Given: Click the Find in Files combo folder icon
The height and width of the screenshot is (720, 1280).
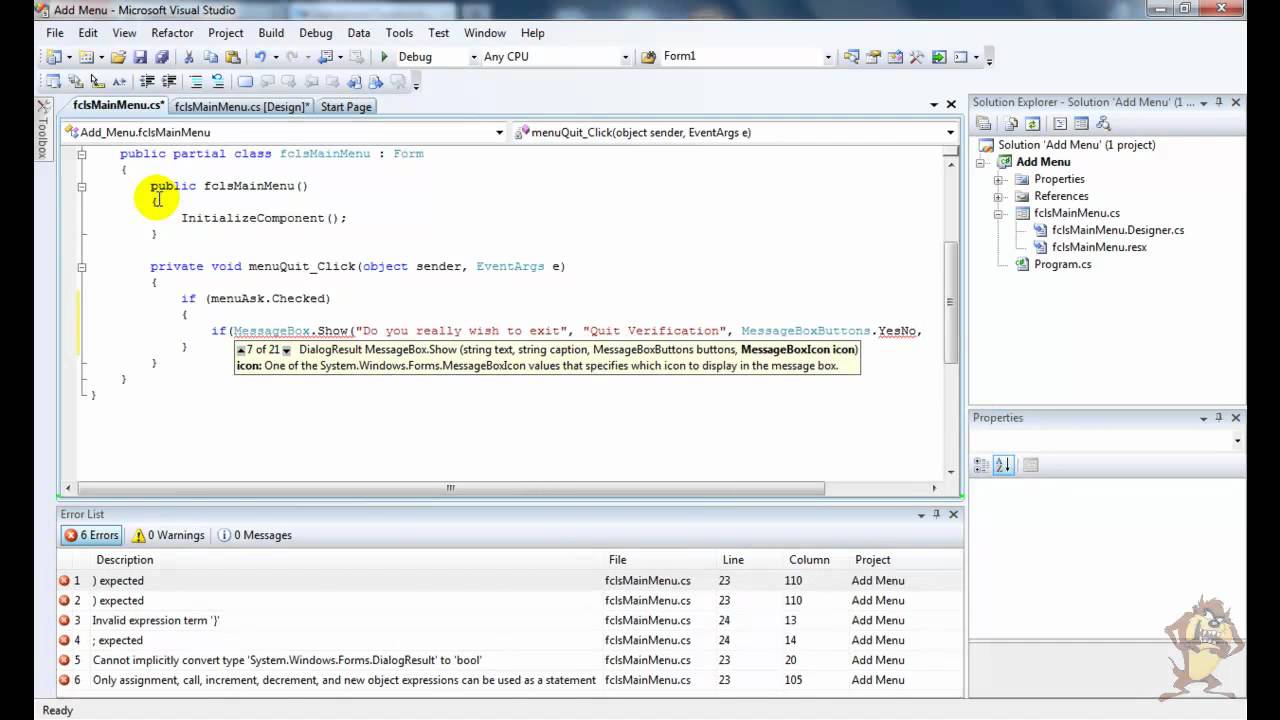Looking at the screenshot, I should point(648,57).
